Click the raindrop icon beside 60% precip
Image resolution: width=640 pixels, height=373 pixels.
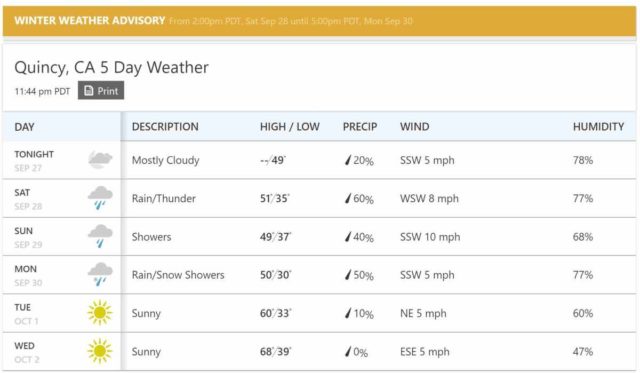(348, 198)
